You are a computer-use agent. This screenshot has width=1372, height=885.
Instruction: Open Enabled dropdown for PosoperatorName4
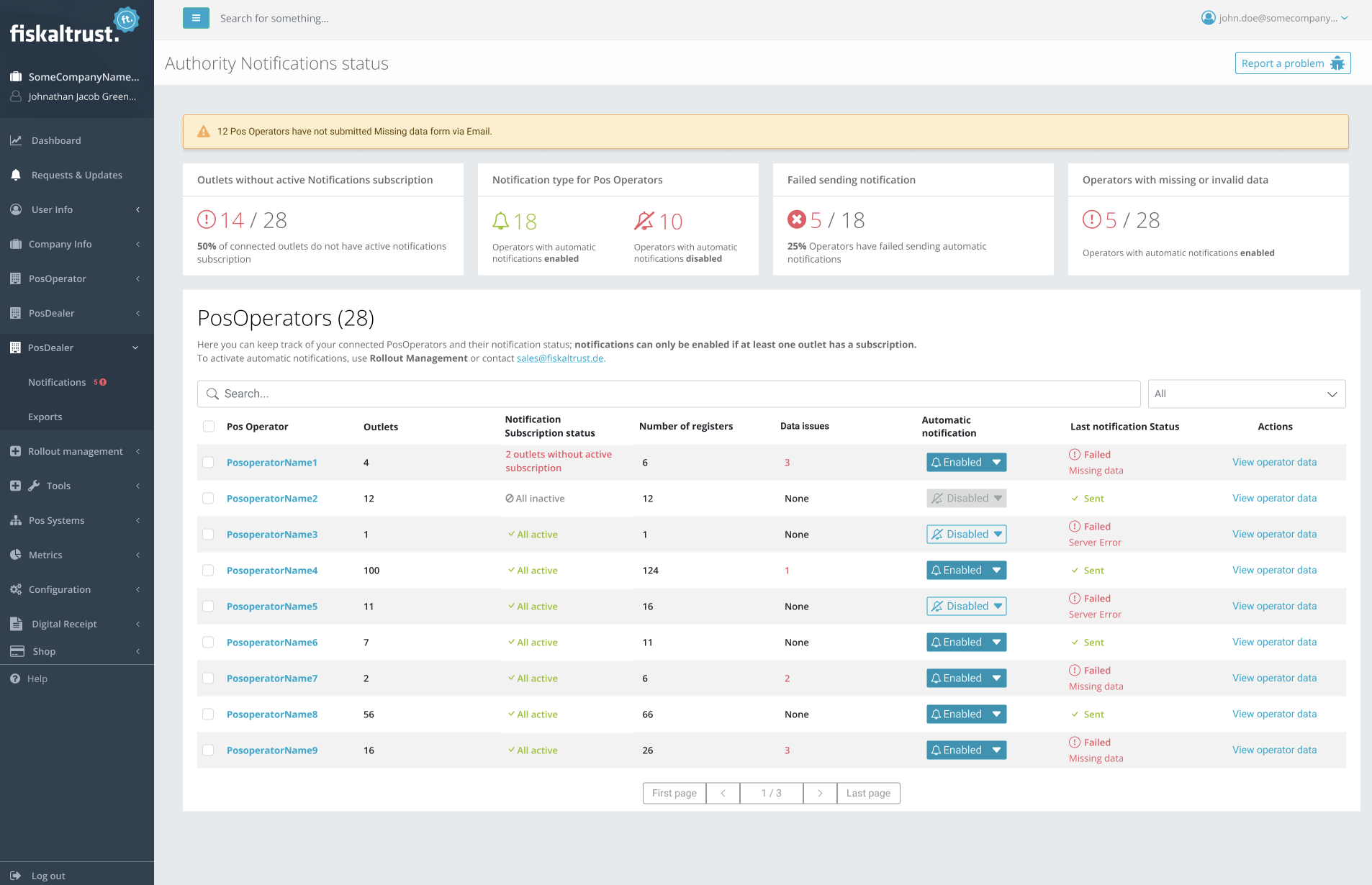point(966,570)
